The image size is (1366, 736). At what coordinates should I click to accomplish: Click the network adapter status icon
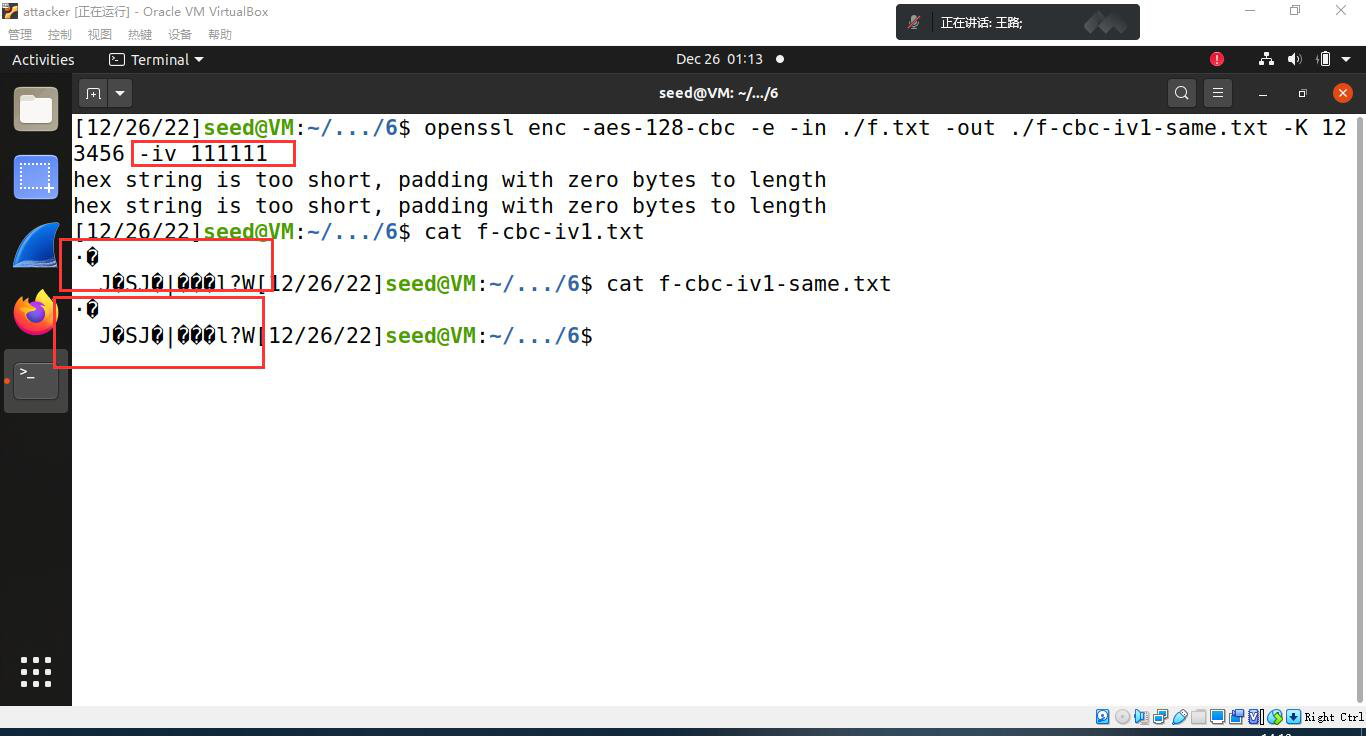(1160, 717)
